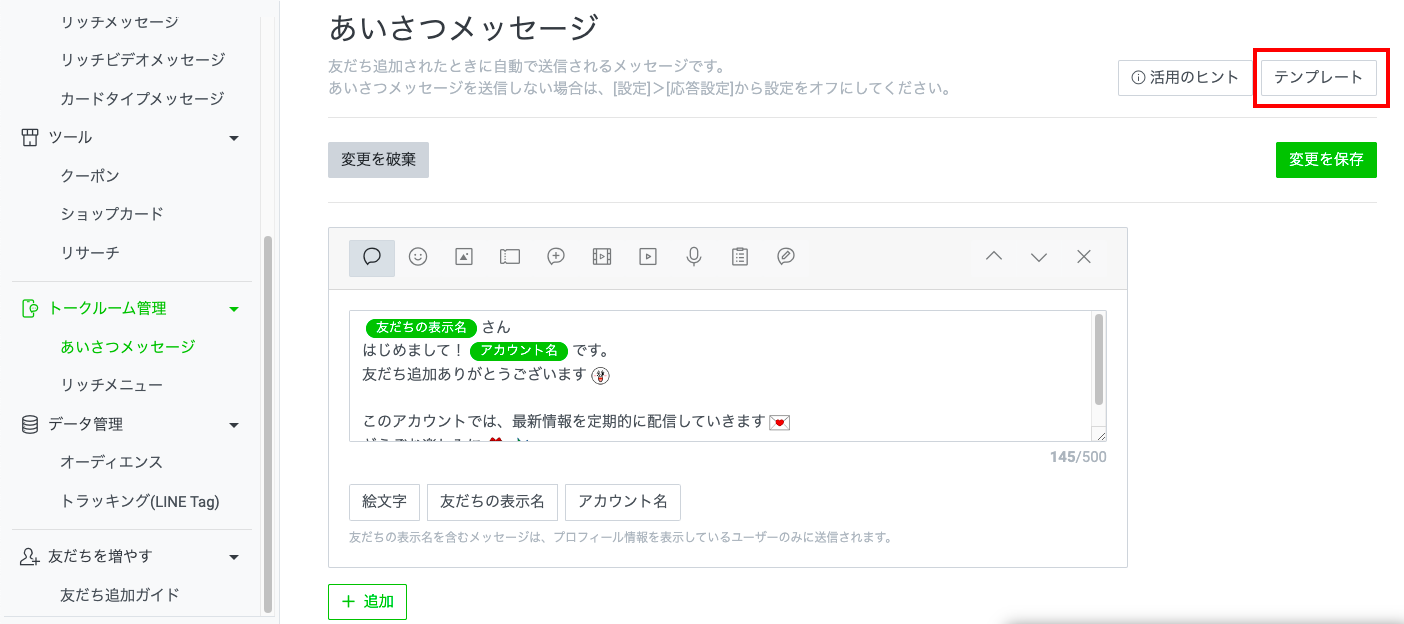Record a voice message with the microphone icon
The width and height of the screenshot is (1404, 624).
(x=693, y=257)
